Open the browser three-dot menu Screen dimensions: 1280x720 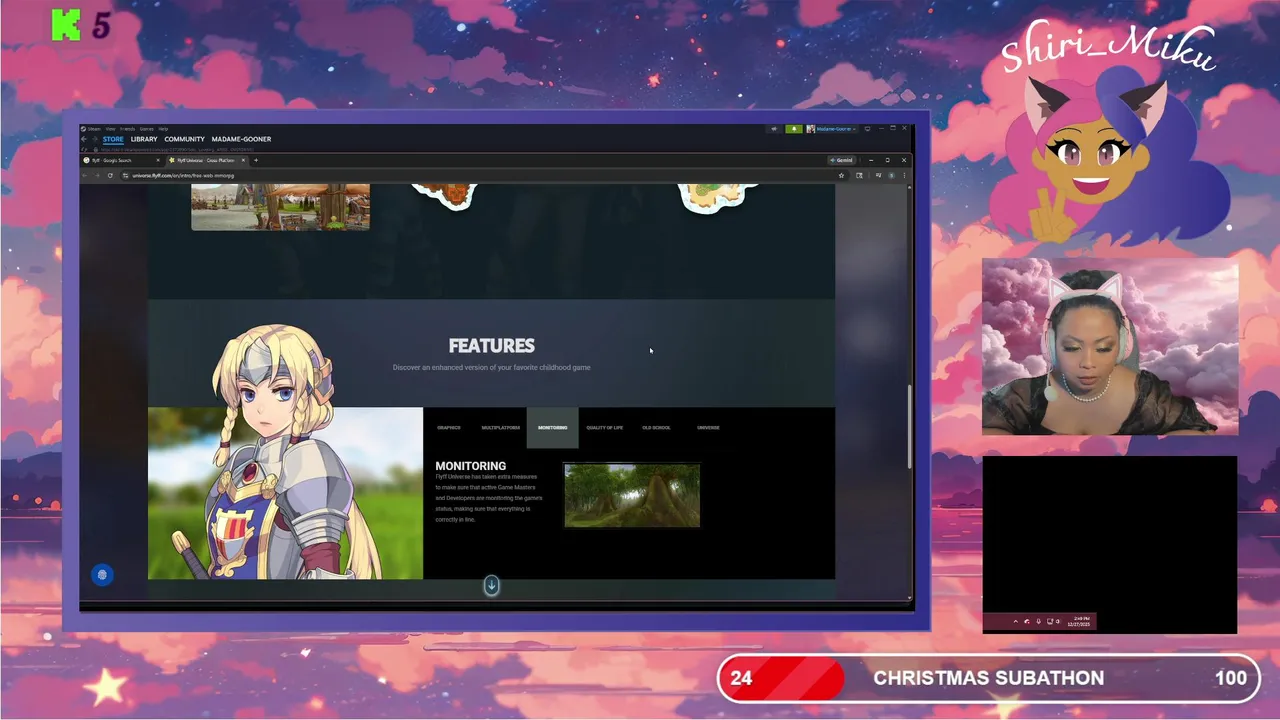click(904, 176)
